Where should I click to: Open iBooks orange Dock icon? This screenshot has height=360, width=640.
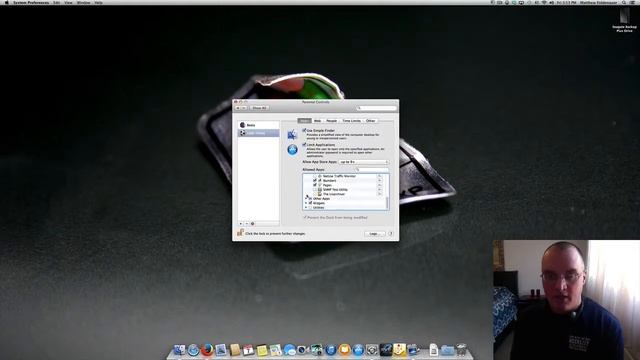coord(344,350)
